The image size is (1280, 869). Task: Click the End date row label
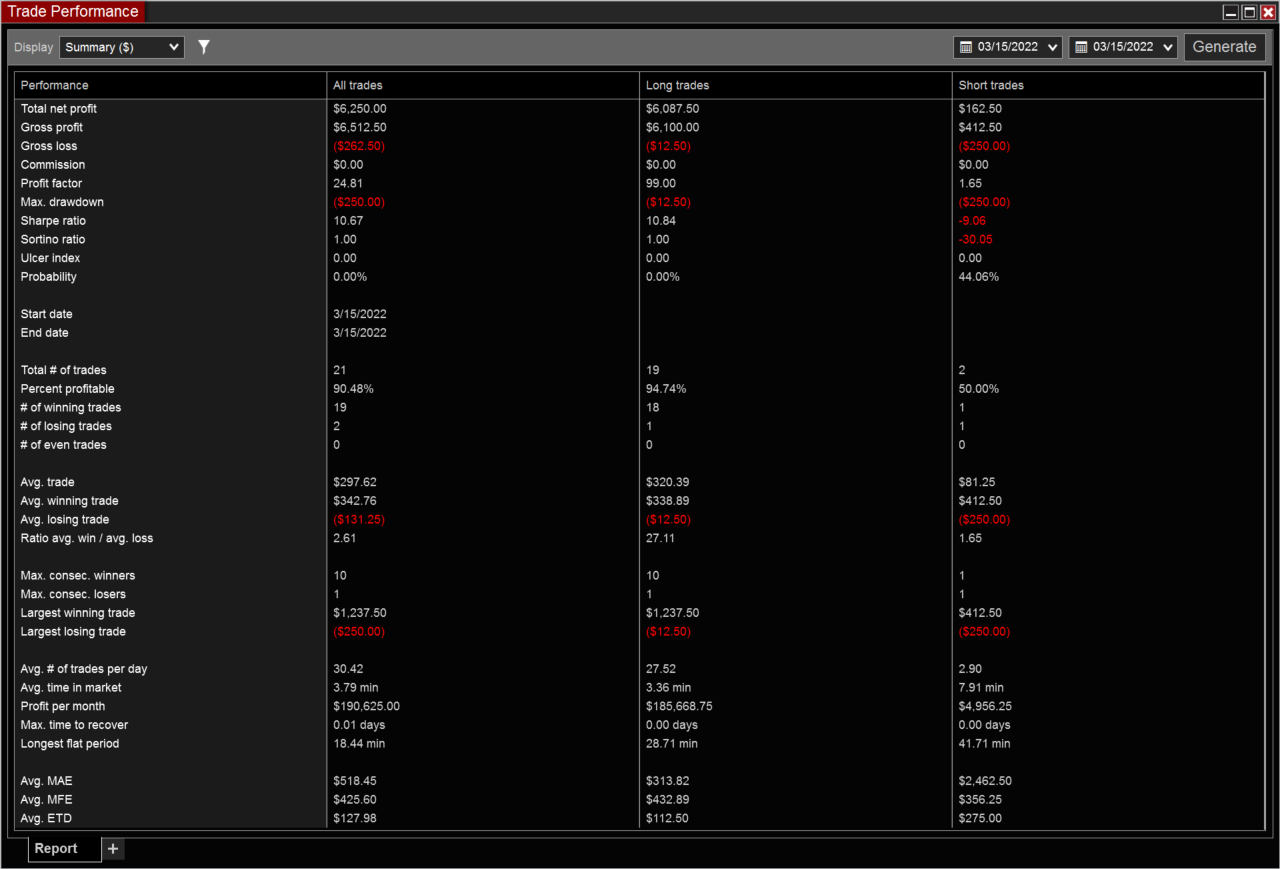[45, 333]
